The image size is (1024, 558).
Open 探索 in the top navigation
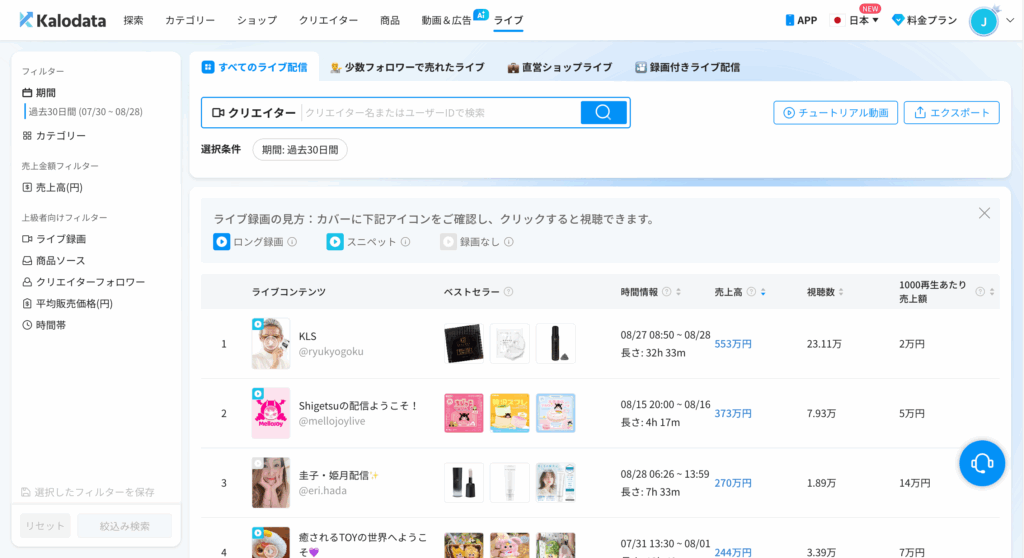(133, 20)
